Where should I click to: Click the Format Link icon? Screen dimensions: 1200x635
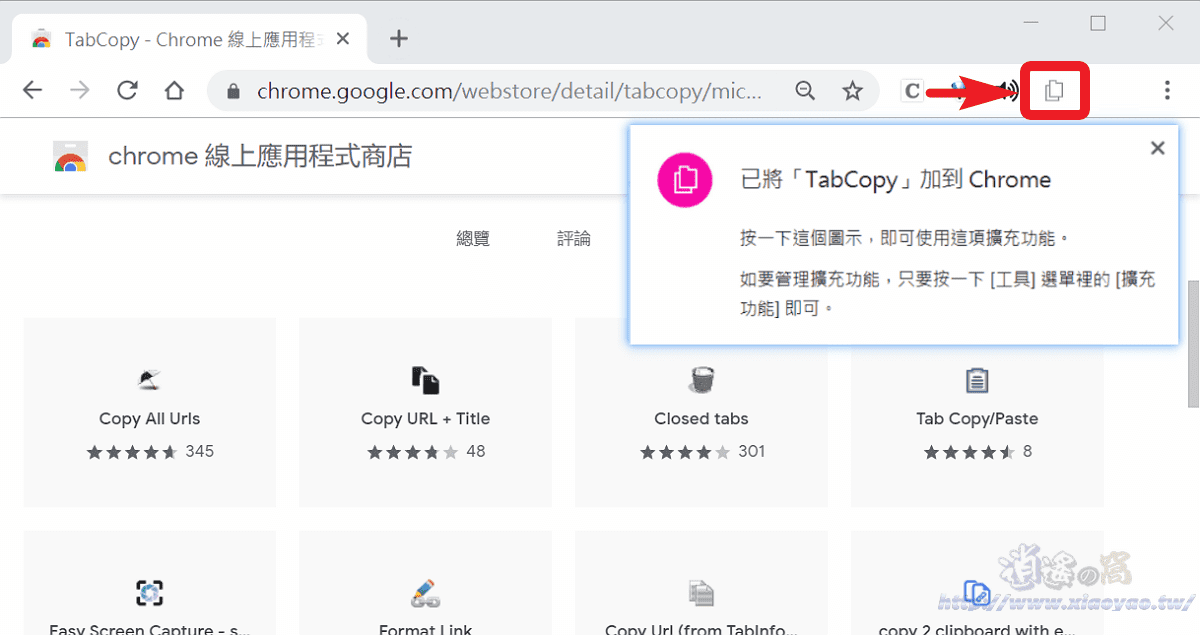pos(425,593)
